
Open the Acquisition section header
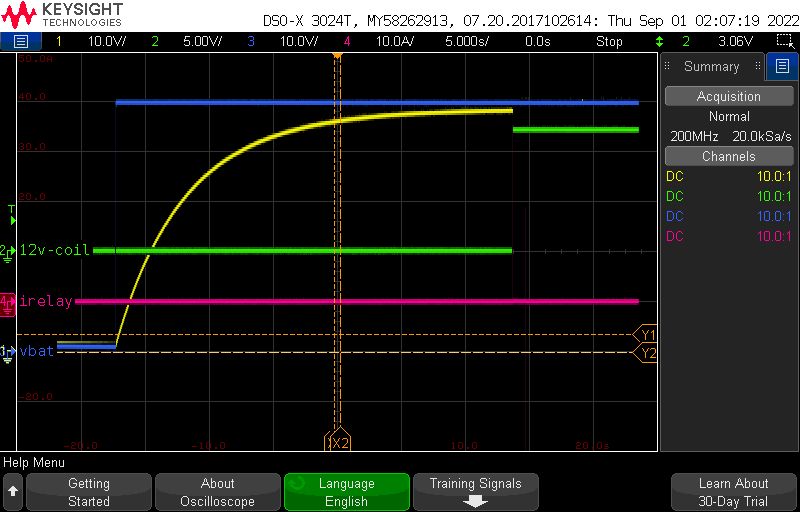[729, 96]
